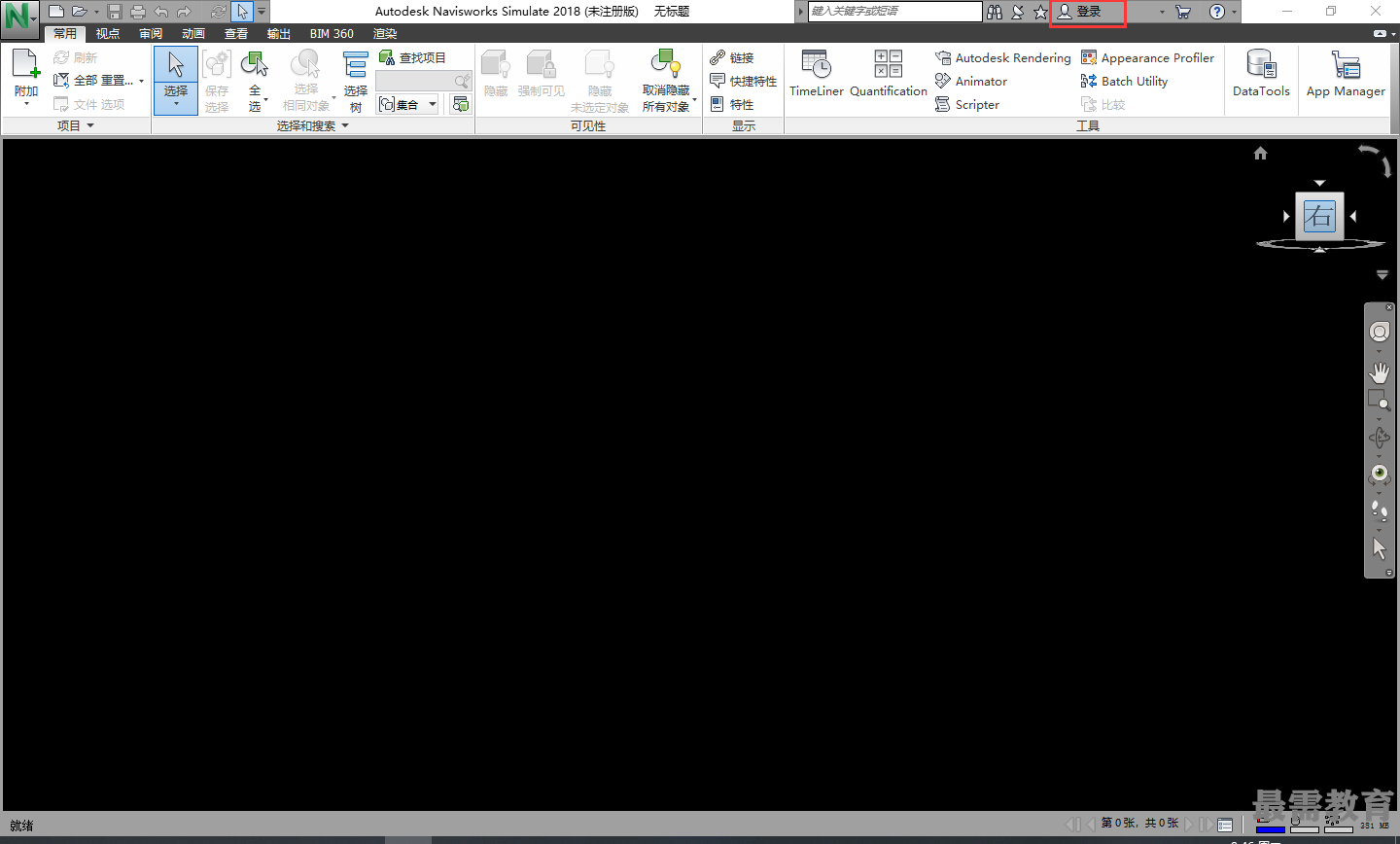This screenshot has height=844, width=1400.
Task: Minimize the ribbon using top-right toggle
Action: coord(1380,34)
